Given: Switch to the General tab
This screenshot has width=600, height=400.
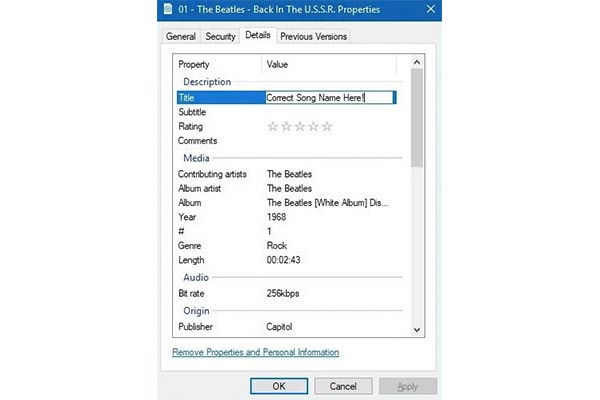Looking at the screenshot, I should pos(181,36).
